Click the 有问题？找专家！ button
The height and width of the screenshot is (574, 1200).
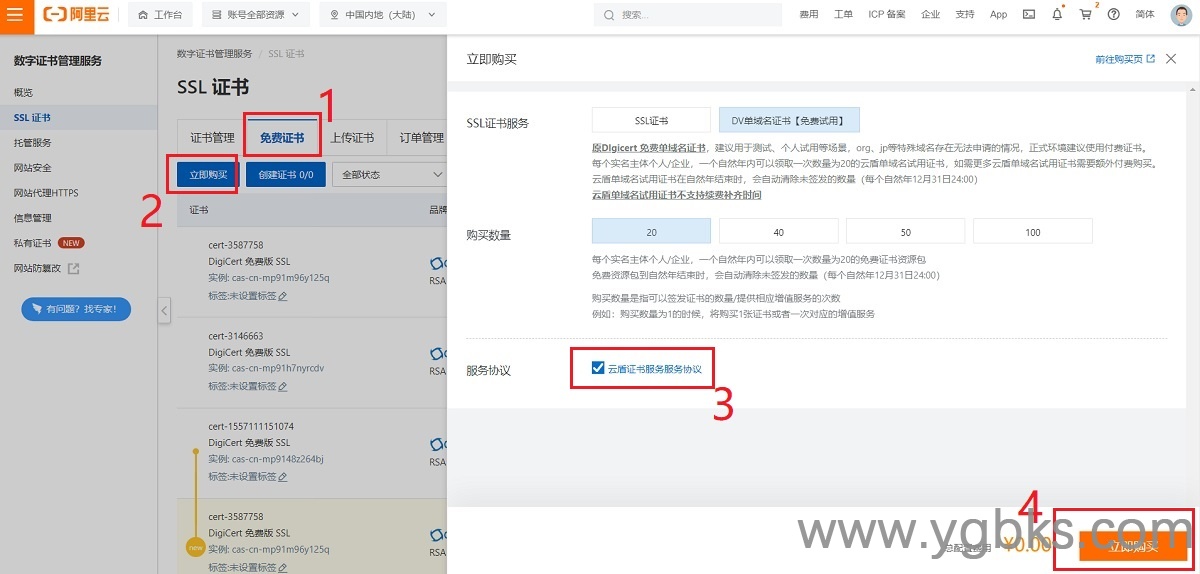(x=76, y=309)
